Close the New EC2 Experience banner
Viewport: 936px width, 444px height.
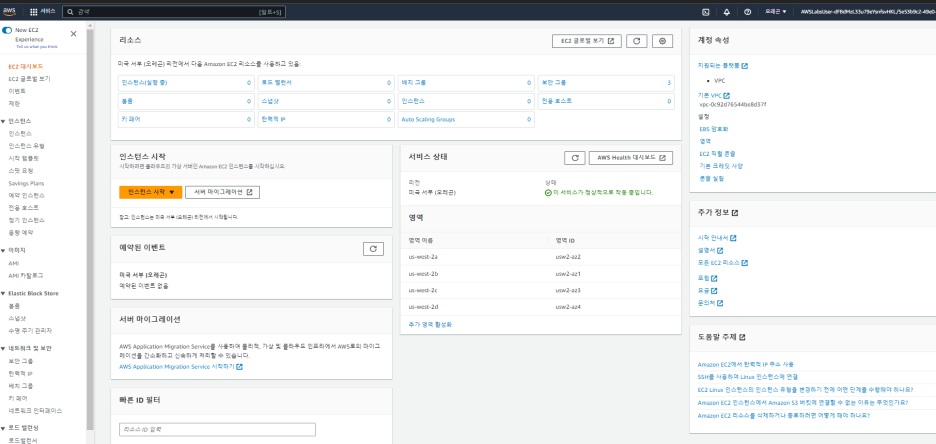click(x=73, y=33)
